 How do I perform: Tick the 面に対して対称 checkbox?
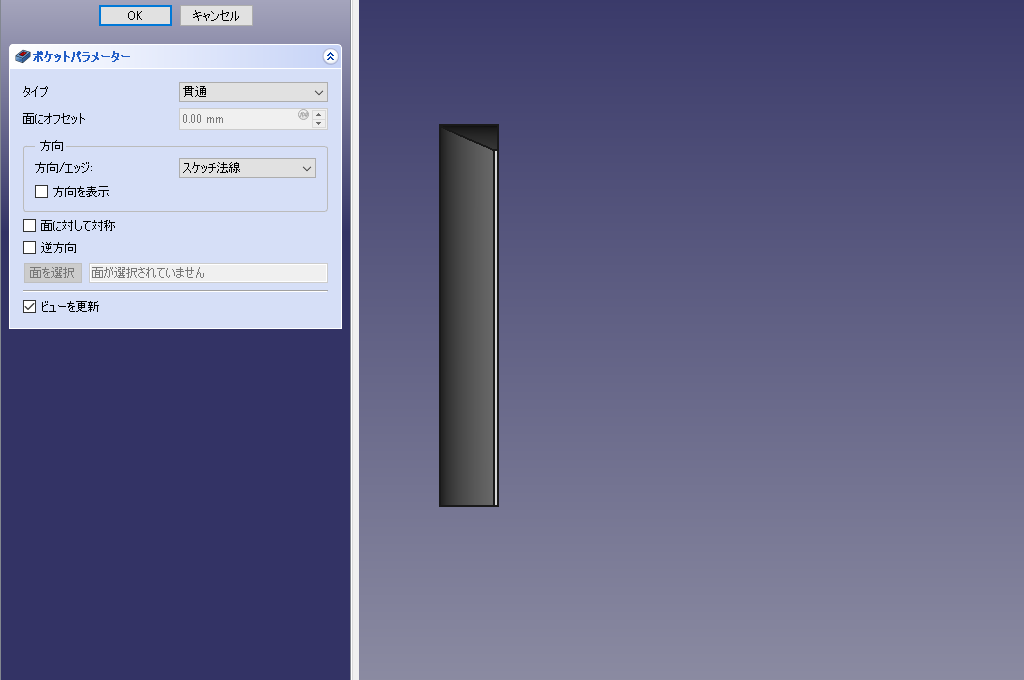pyautogui.click(x=29, y=226)
